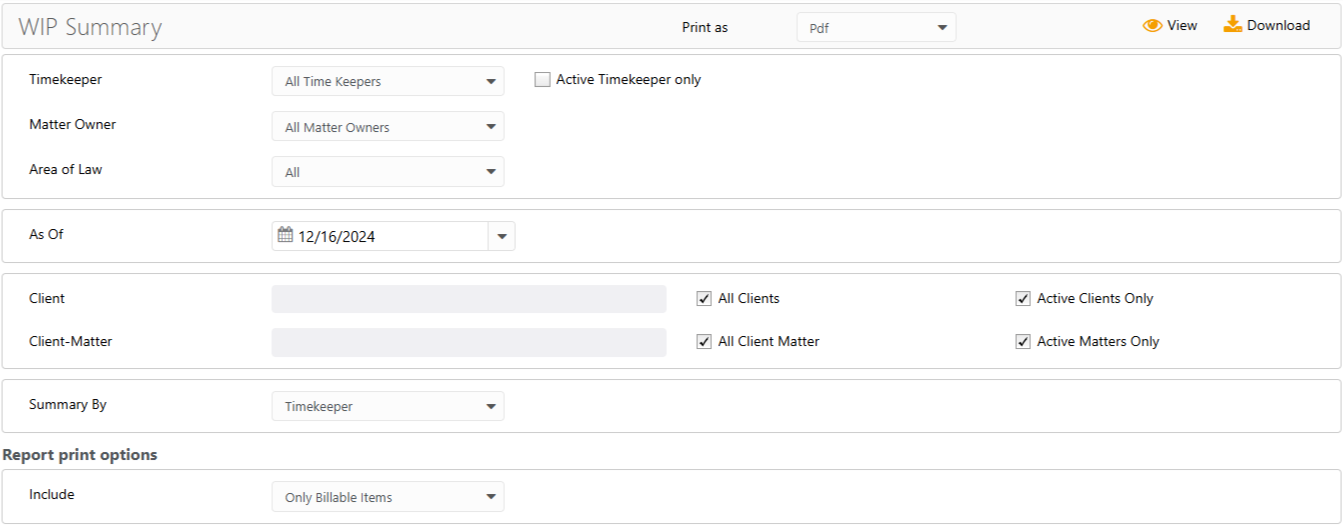Click the Client input field
This screenshot has height=526, width=1343.
pyautogui.click(x=468, y=299)
